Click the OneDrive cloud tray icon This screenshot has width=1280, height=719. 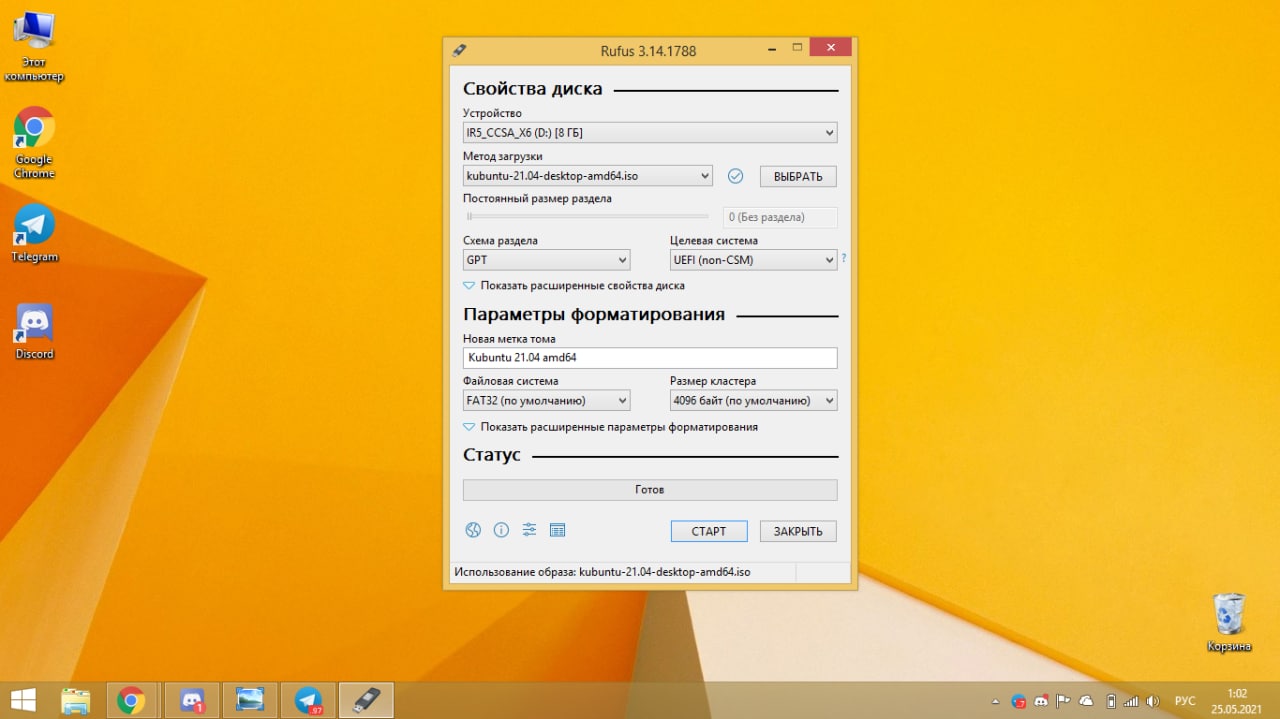pos(1087,701)
